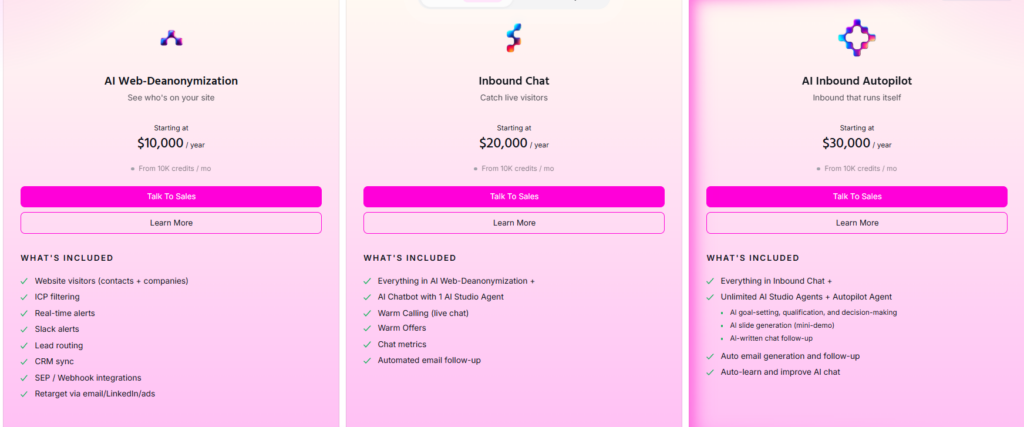Click the Retarget via email/LinkedIn/ads item

(x=95, y=394)
